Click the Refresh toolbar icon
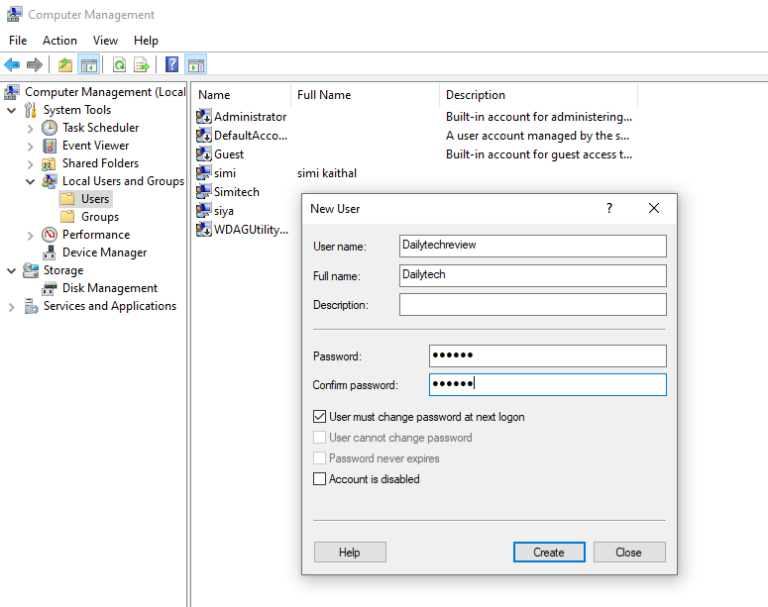Image resolution: width=768 pixels, height=607 pixels. click(120, 65)
